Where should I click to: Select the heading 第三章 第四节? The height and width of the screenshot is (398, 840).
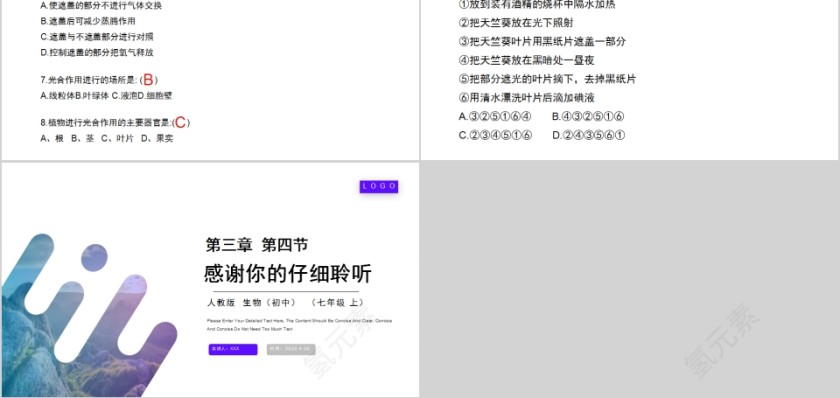[x=257, y=245]
